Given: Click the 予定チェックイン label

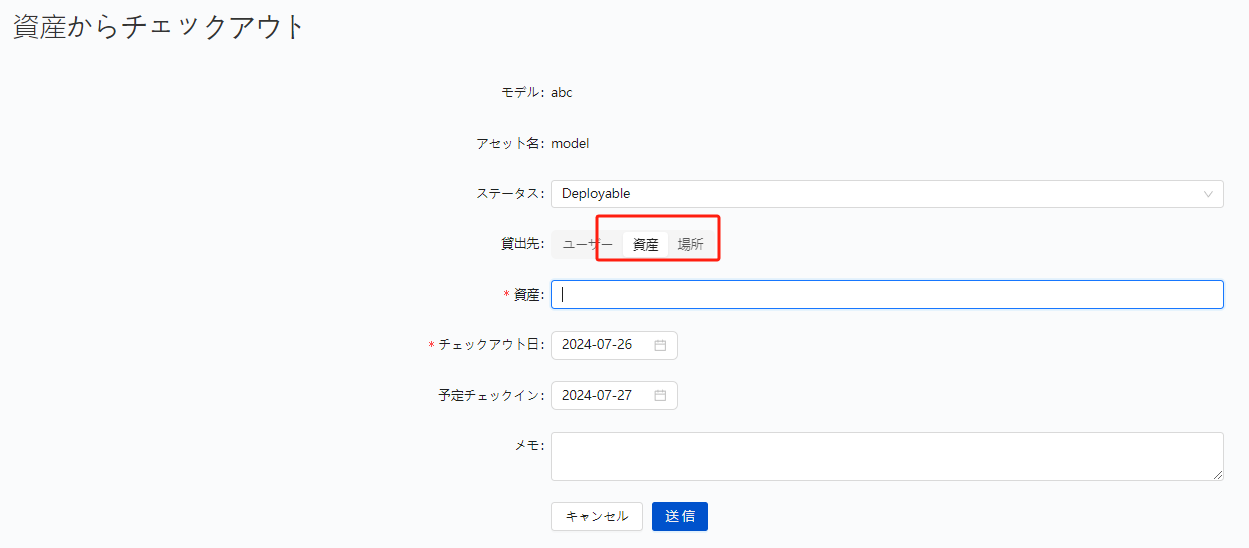Looking at the screenshot, I should click(490, 395).
